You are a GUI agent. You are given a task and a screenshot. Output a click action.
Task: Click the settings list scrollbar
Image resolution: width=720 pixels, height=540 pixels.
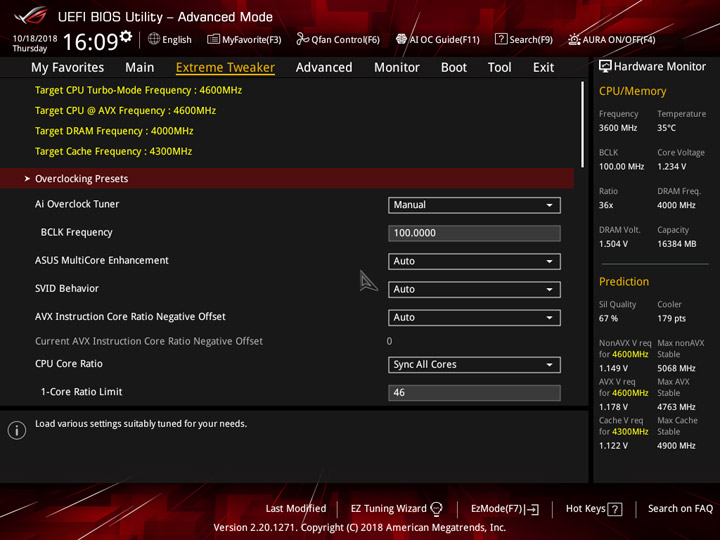click(x=583, y=124)
